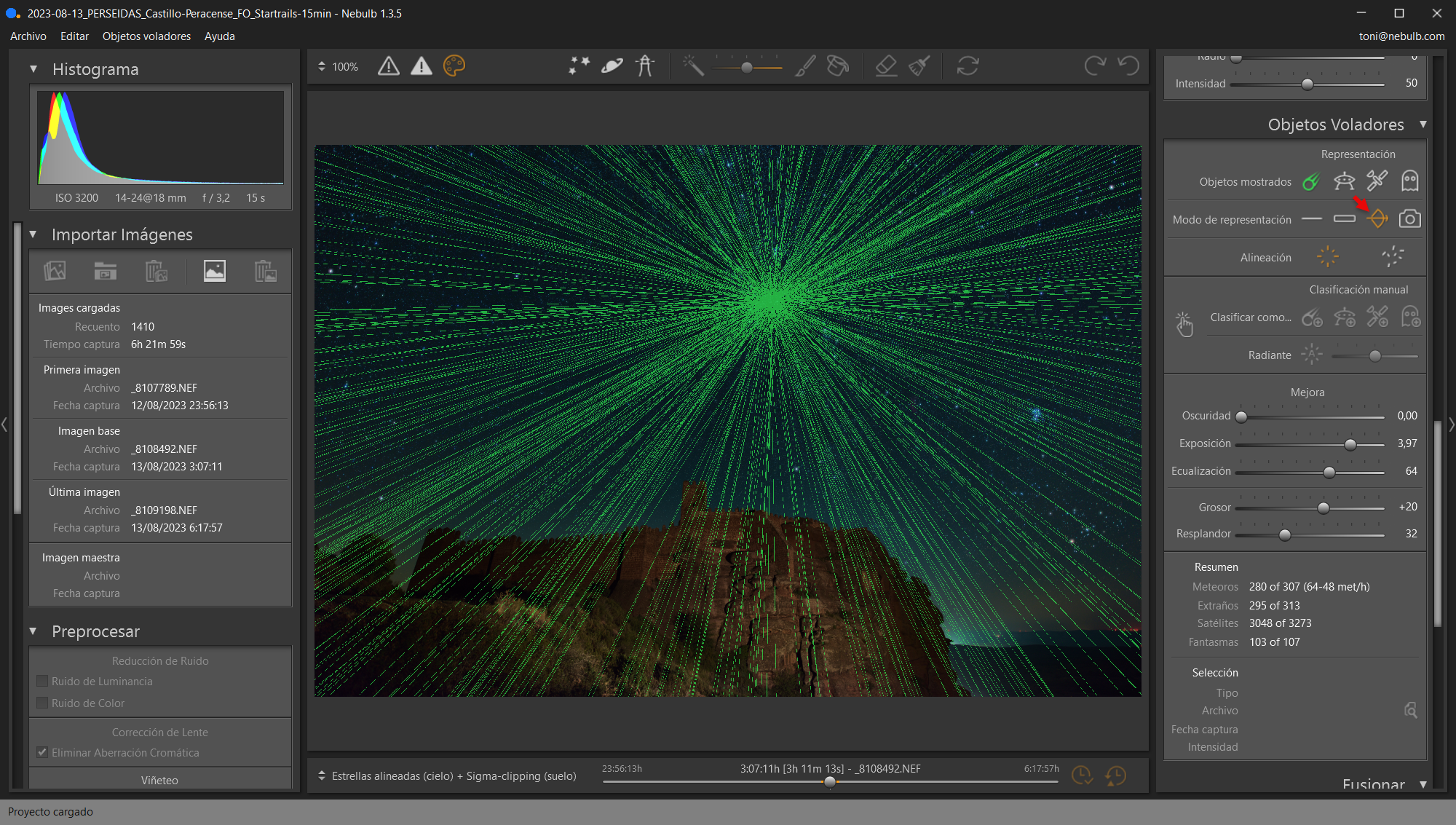Screen dimensions: 1456x825
Task: Classify selection as meteor
Action: 1312,317
